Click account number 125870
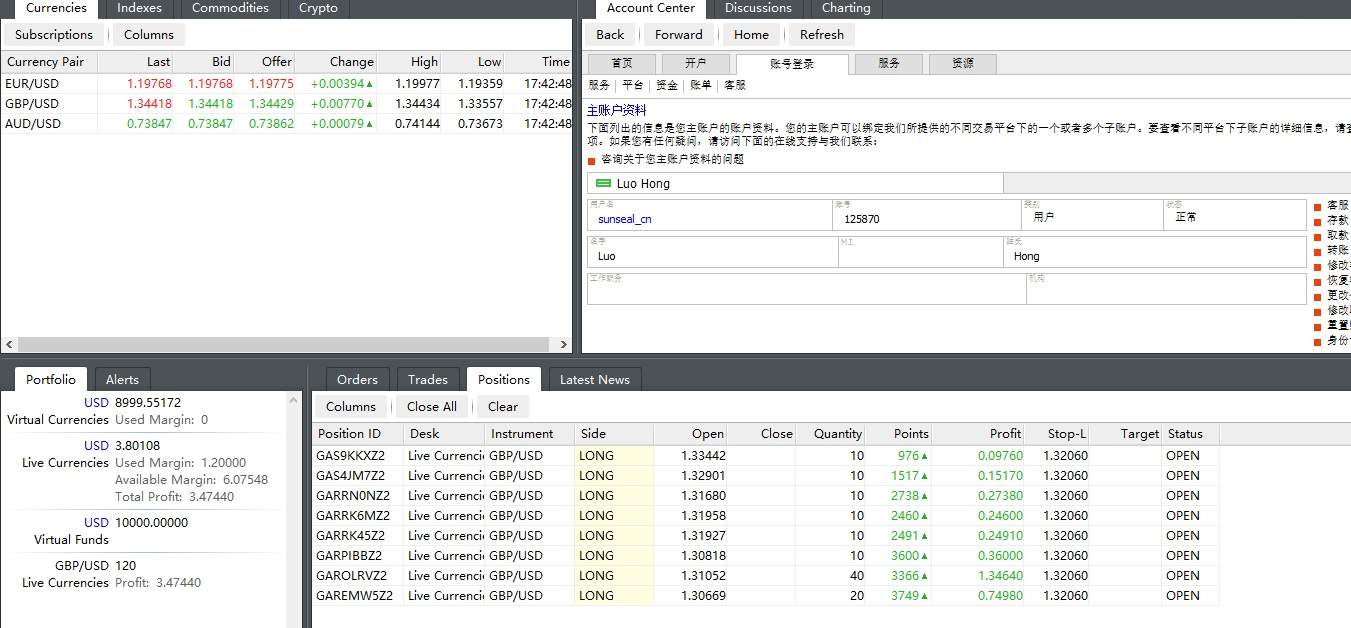Screen dimensions: 1351x628 pyautogui.click(x=862, y=219)
